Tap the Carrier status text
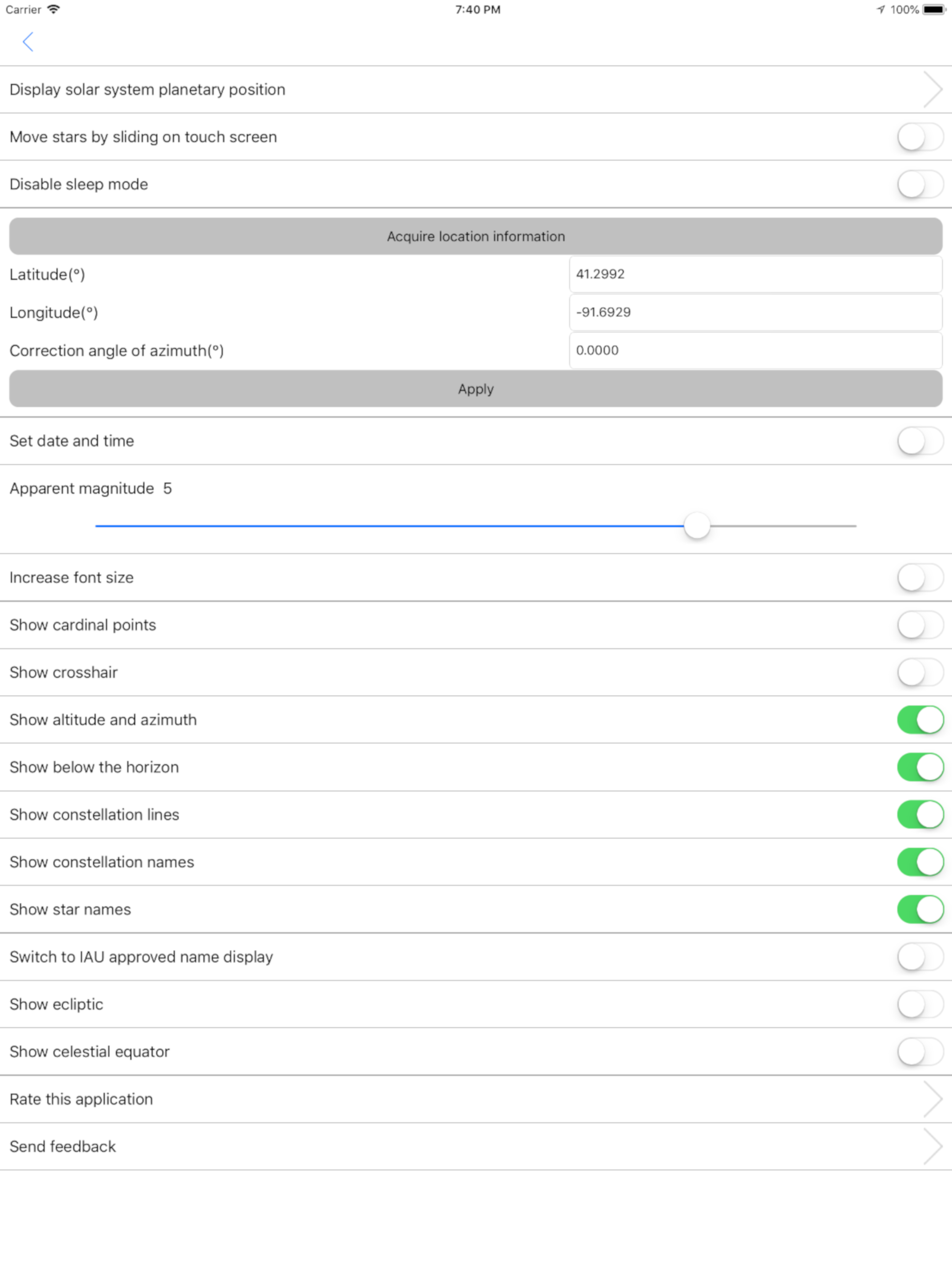Image resolution: width=952 pixels, height=1270 pixels. [24, 9]
